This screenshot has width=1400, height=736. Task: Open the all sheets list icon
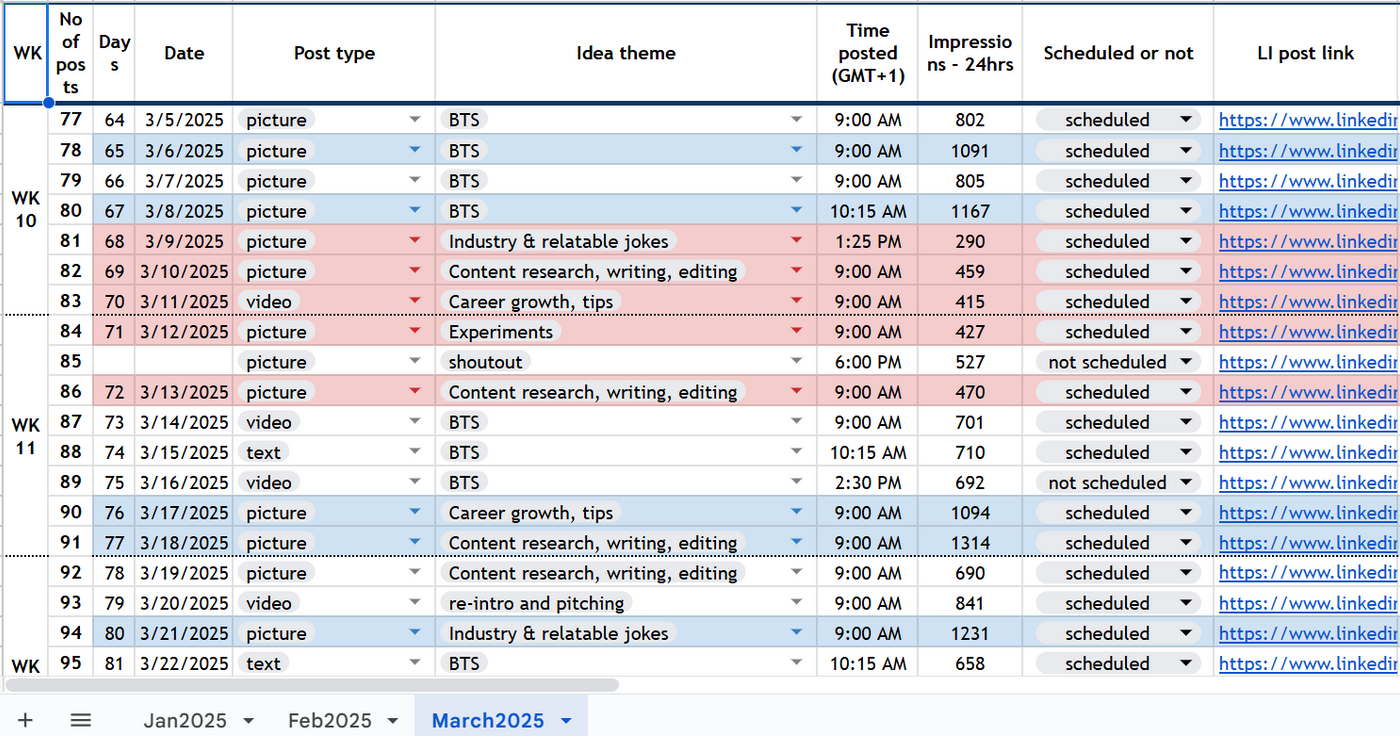[81, 720]
